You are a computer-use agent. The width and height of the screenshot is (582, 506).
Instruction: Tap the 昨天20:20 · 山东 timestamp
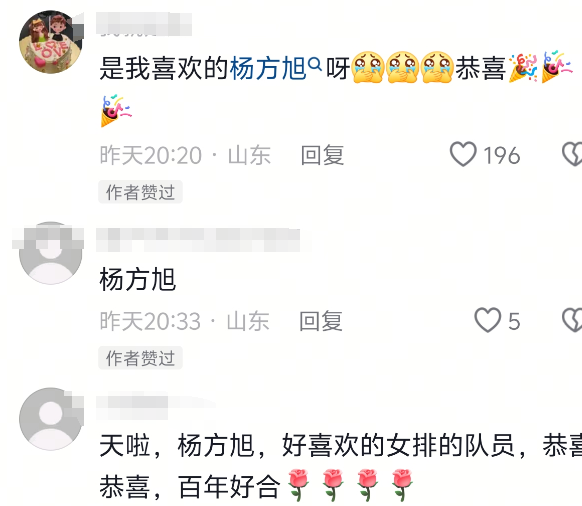[185, 155]
